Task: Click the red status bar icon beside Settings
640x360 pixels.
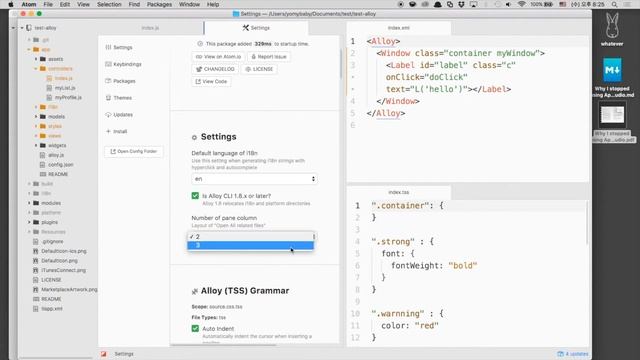Action: (x=104, y=354)
